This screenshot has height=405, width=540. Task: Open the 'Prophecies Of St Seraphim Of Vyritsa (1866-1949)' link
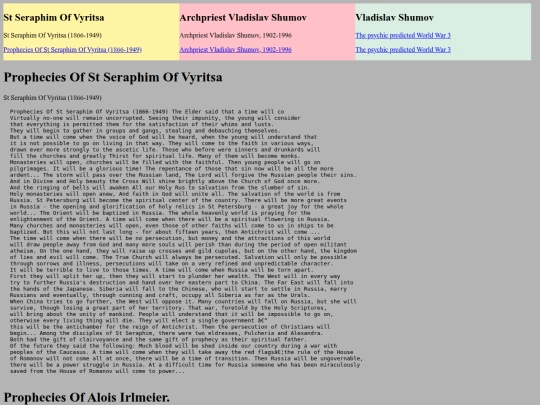(x=73, y=50)
